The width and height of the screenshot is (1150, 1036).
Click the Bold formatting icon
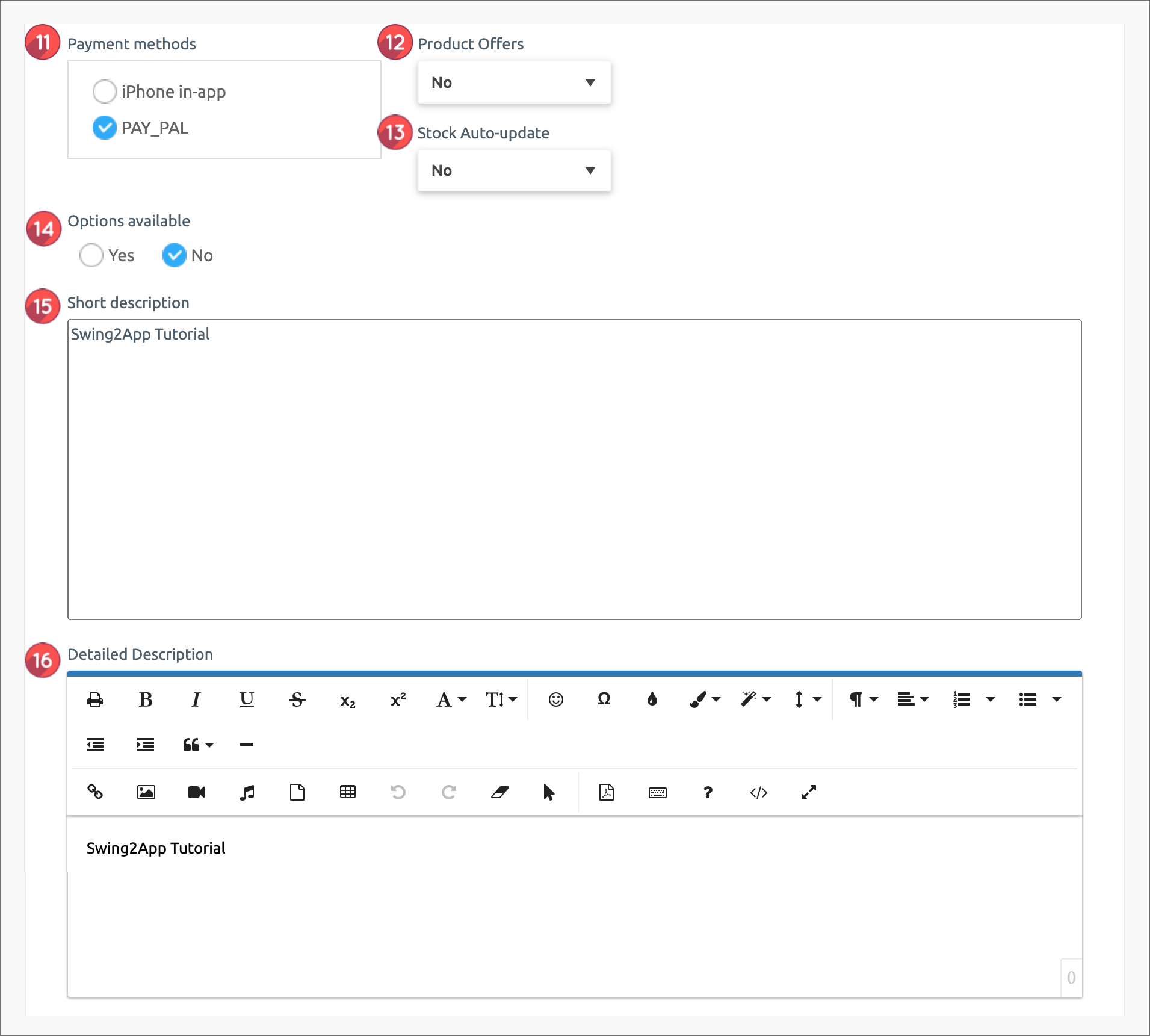pos(145,699)
